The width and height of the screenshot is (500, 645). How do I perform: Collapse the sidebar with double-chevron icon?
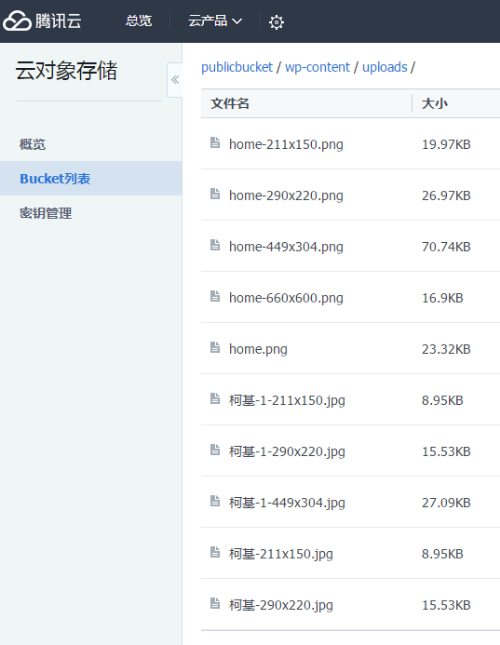pyautogui.click(x=175, y=80)
